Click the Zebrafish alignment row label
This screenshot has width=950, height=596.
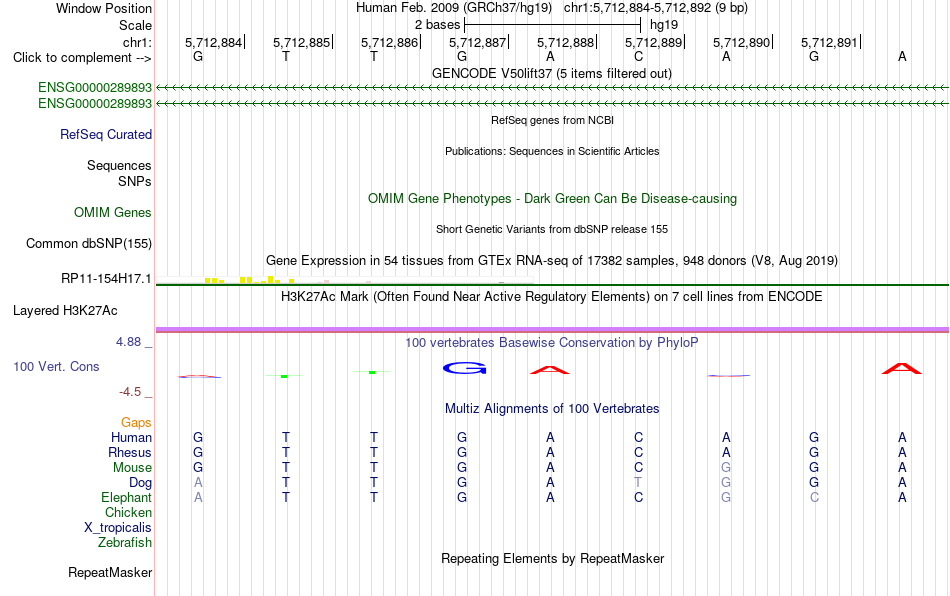click(x=125, y=543)
